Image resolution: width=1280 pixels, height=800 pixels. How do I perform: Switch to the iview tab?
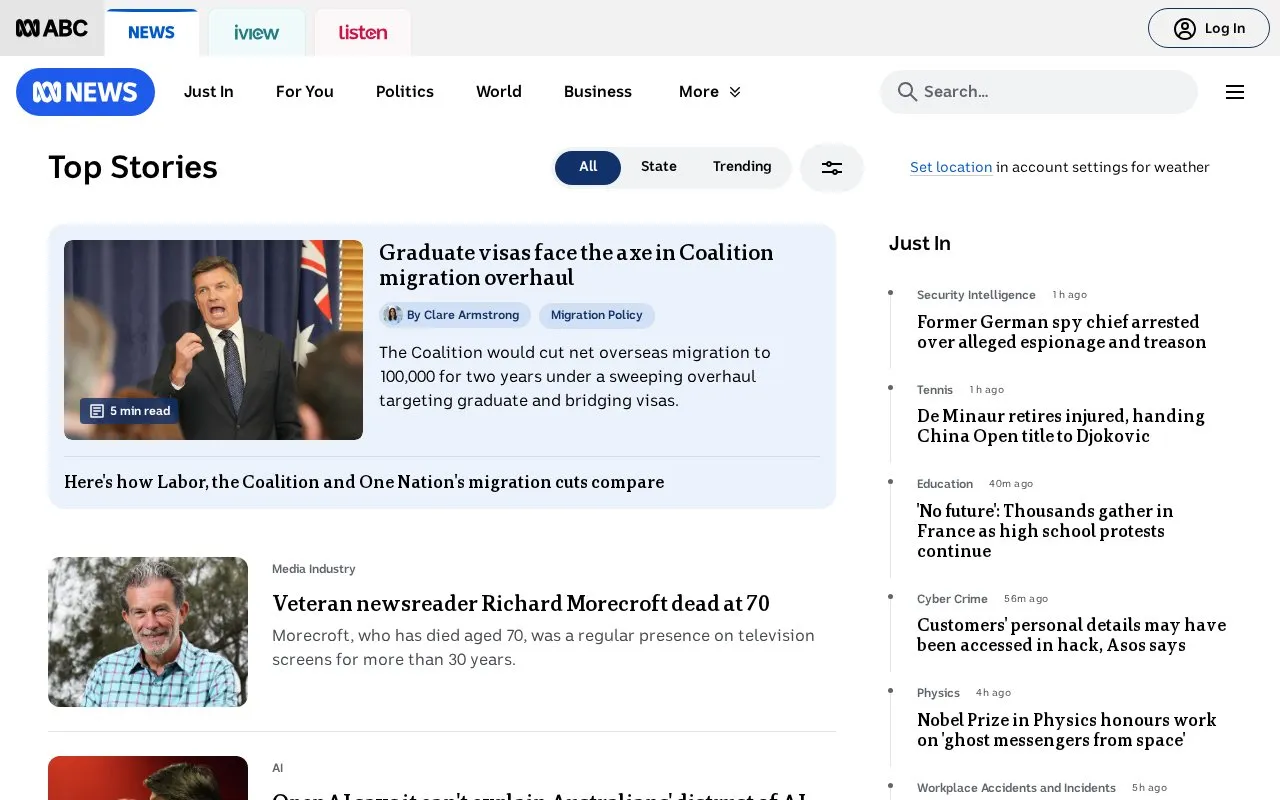point(257,33)
